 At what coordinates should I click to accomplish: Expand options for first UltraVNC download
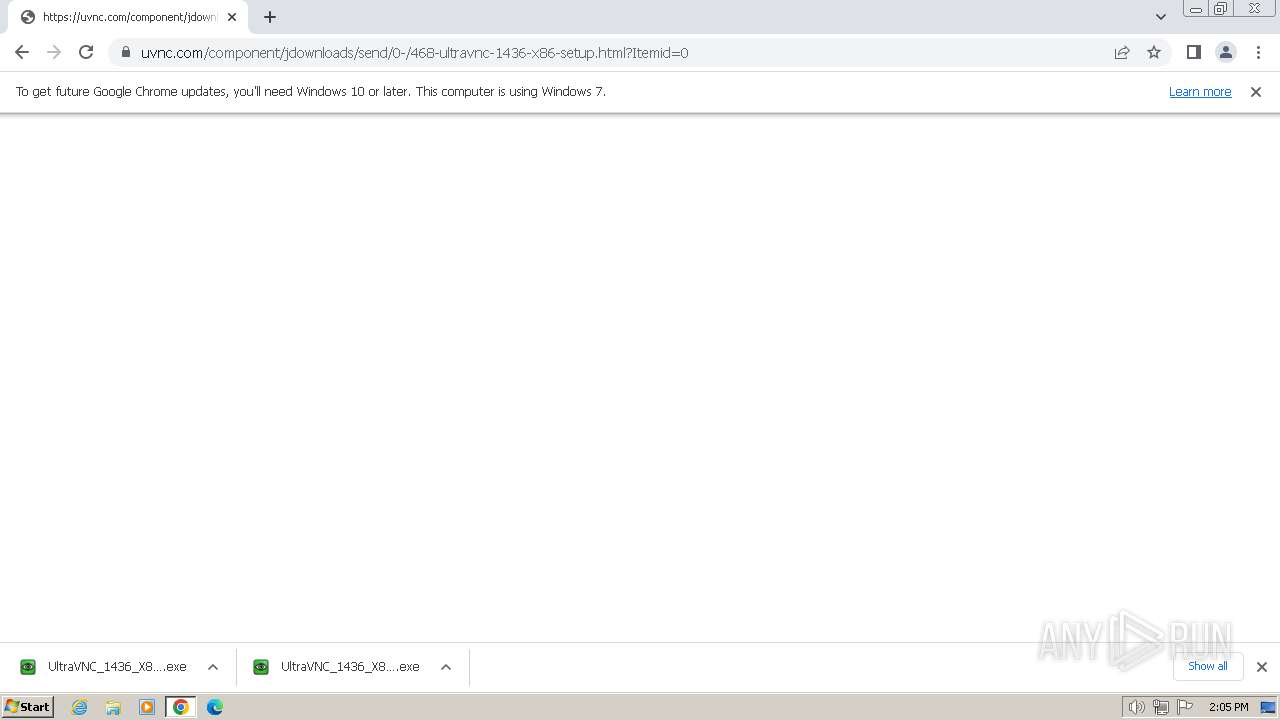click(213, 667)
